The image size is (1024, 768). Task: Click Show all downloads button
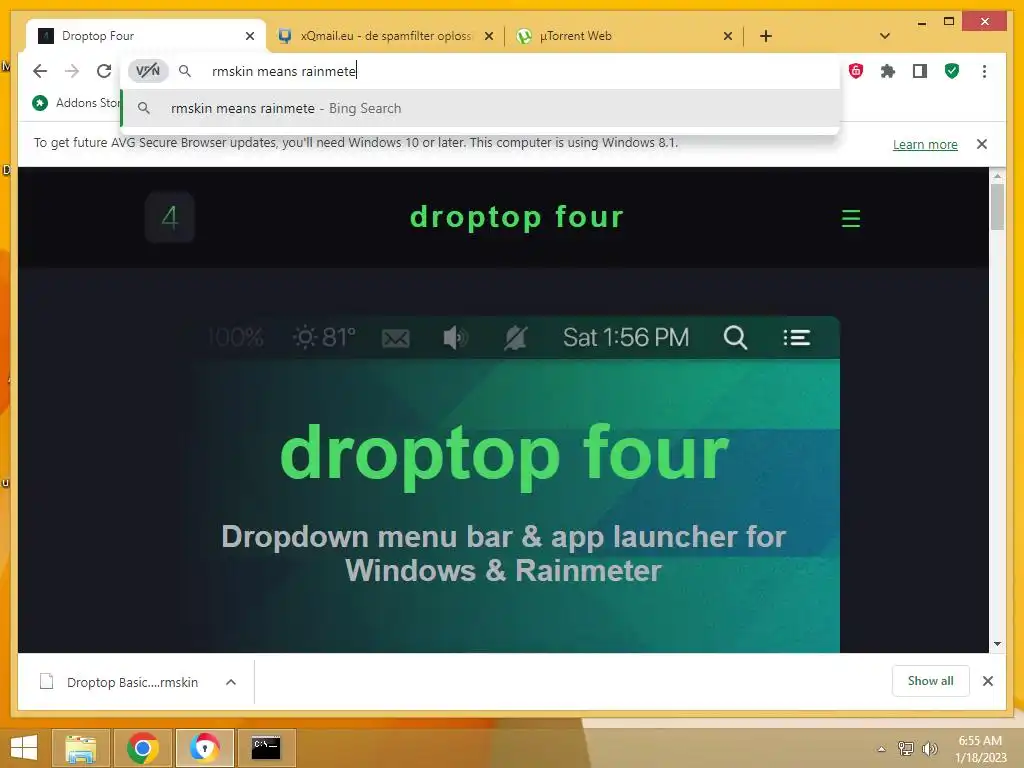click(x=931, y=681)
